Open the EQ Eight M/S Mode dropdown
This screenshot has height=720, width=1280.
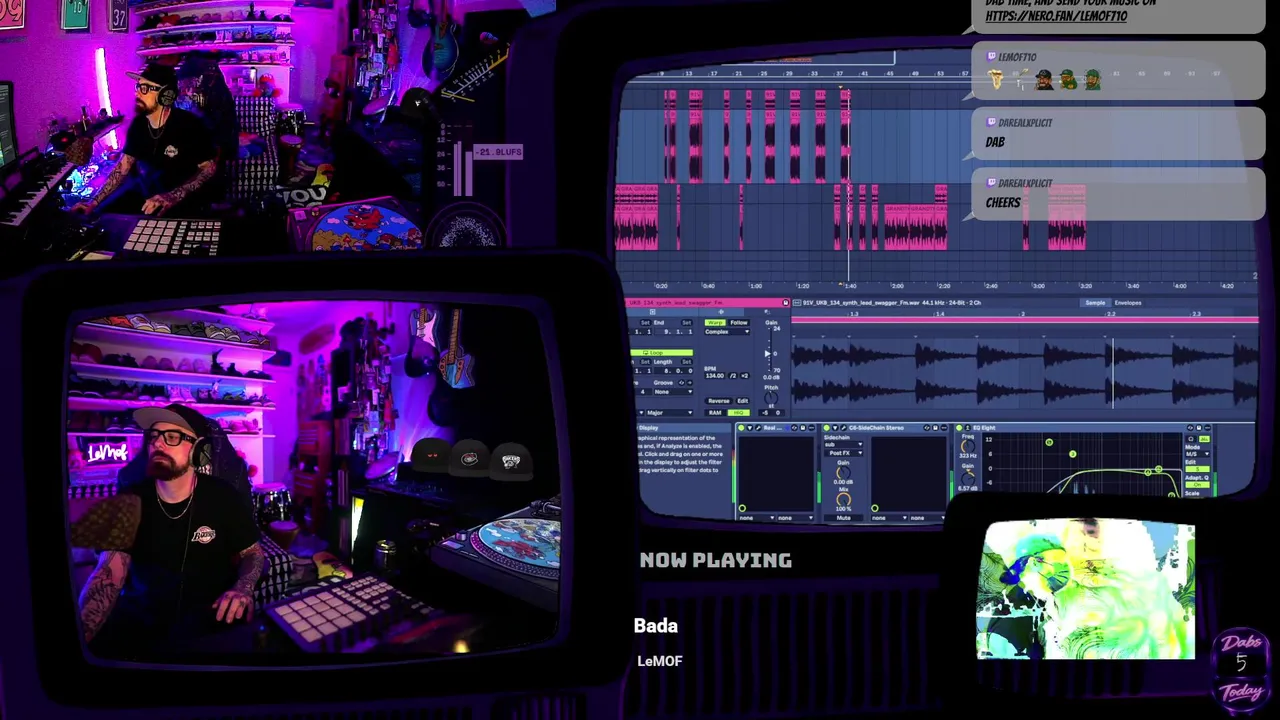(x=1197, y=454)
